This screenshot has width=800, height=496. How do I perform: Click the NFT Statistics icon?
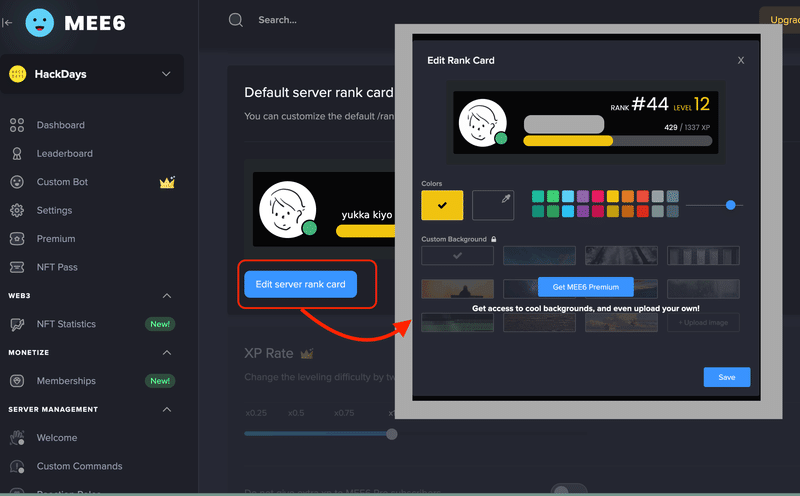click(17, 324)
